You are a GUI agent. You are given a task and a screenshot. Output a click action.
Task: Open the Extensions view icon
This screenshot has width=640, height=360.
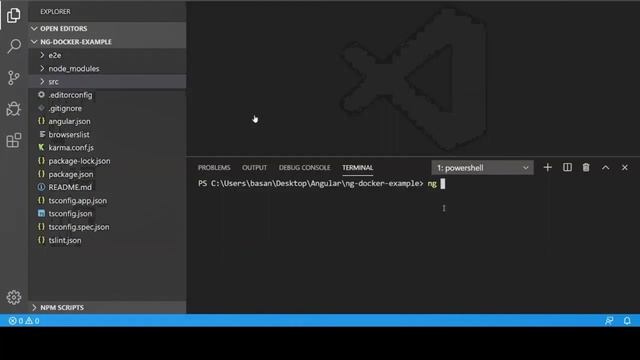point(14,140)
